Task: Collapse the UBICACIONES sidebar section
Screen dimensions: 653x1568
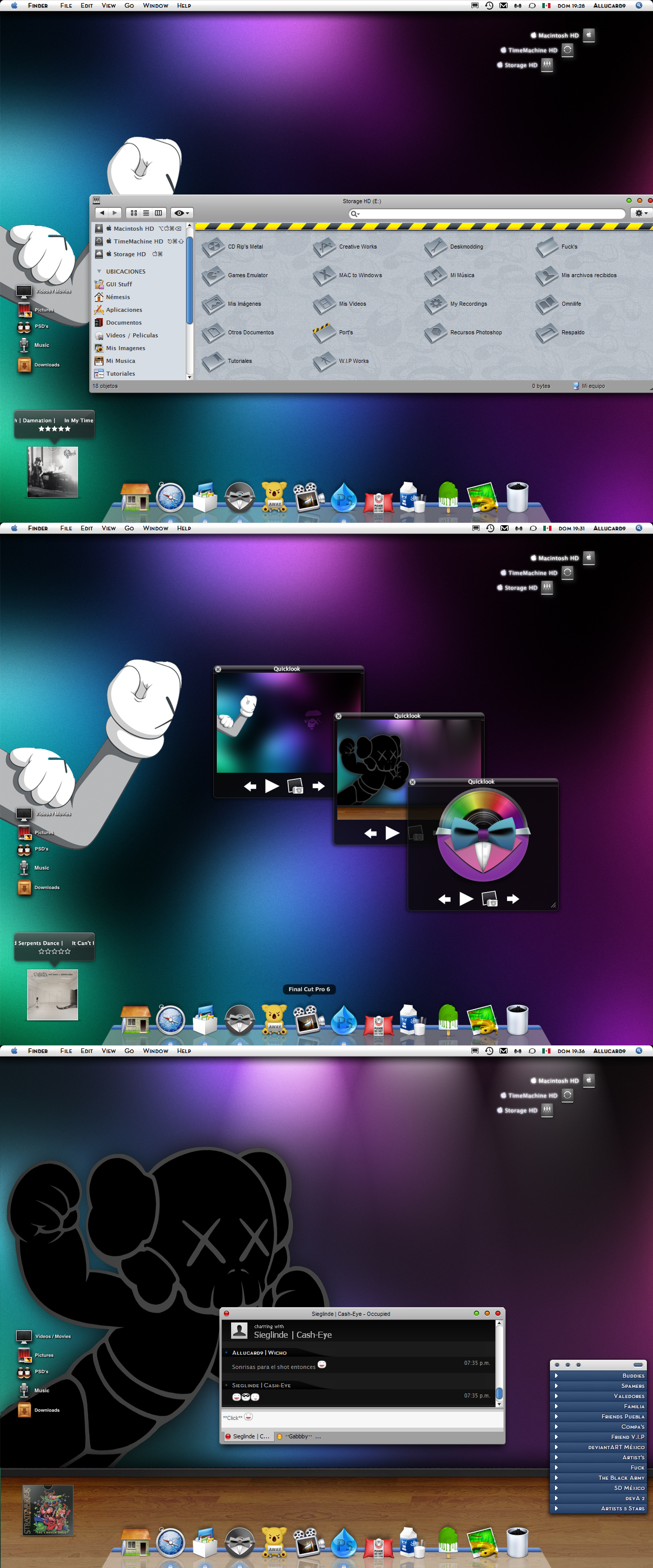Action: [99, 272]
